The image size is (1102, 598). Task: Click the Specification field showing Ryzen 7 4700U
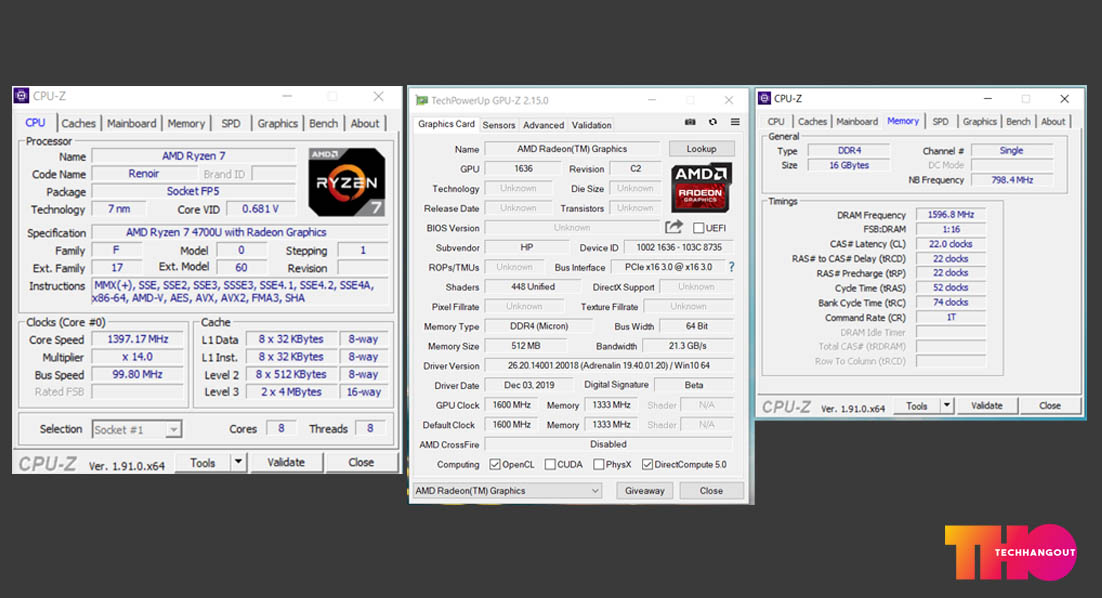240,232
